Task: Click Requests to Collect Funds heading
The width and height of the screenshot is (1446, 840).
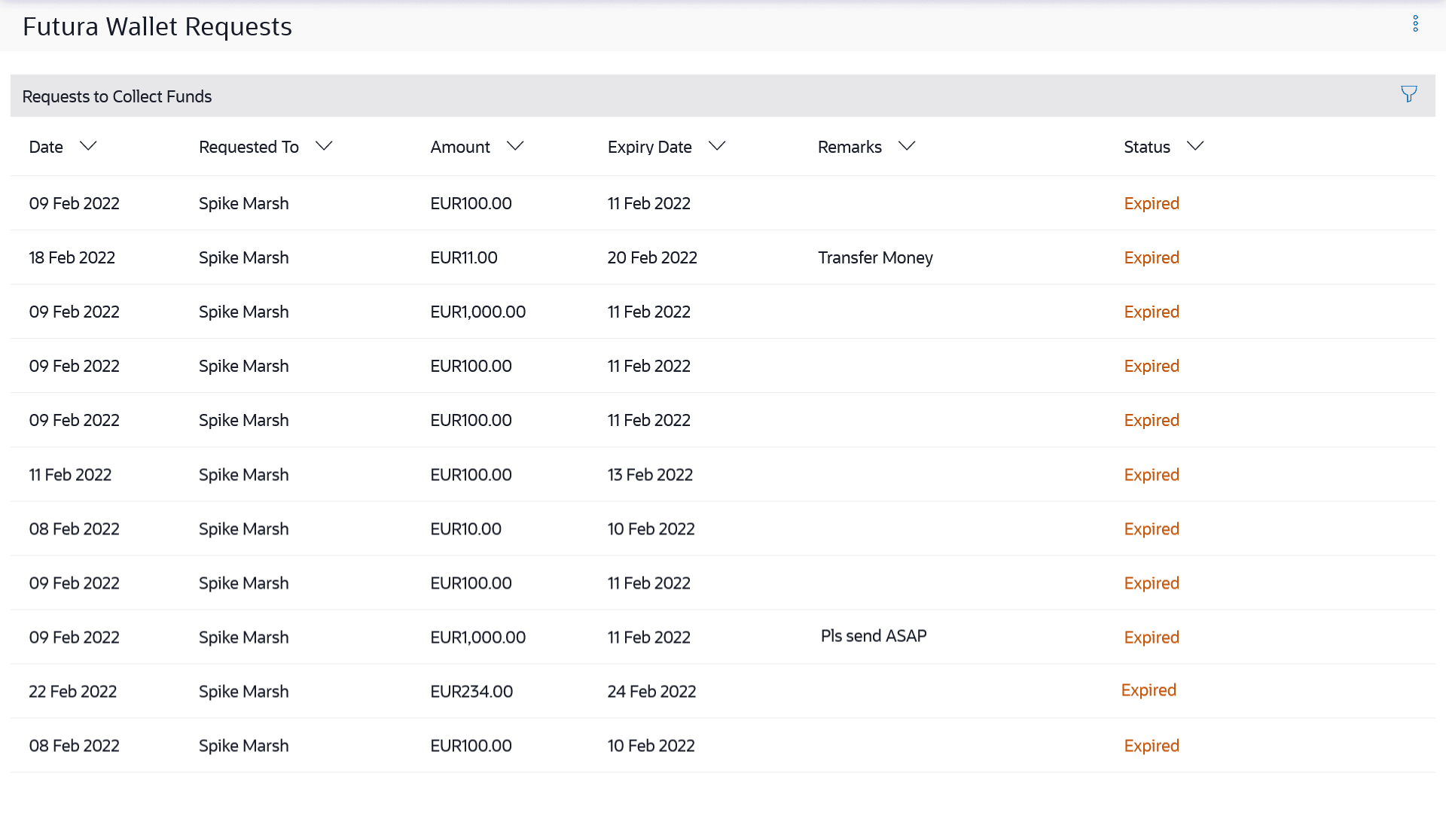Action: point(117,96)
